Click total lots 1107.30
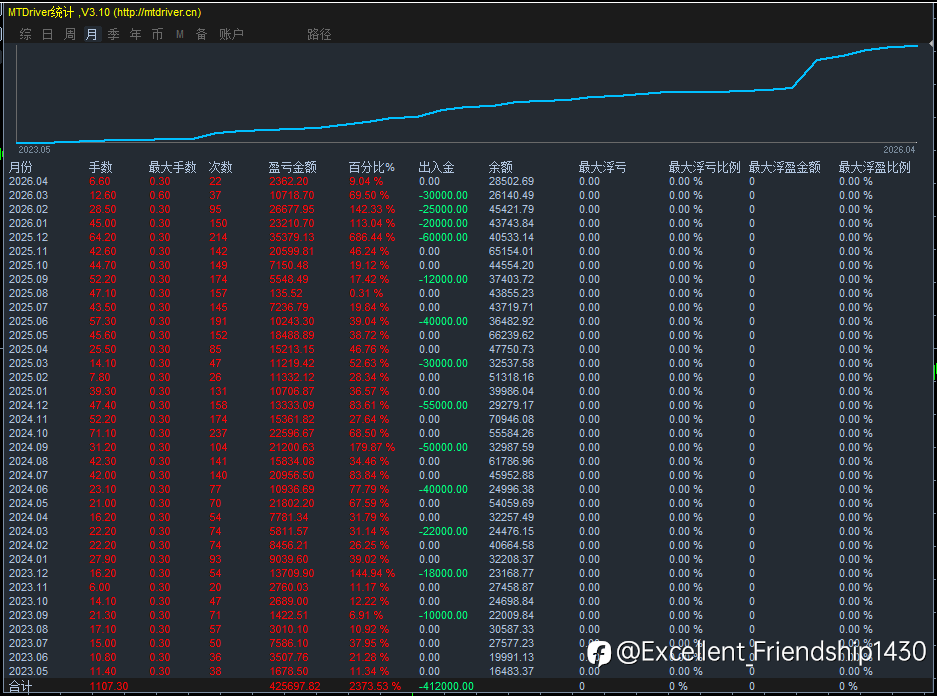This screenshot has height=696, width=937. (109, 686)
